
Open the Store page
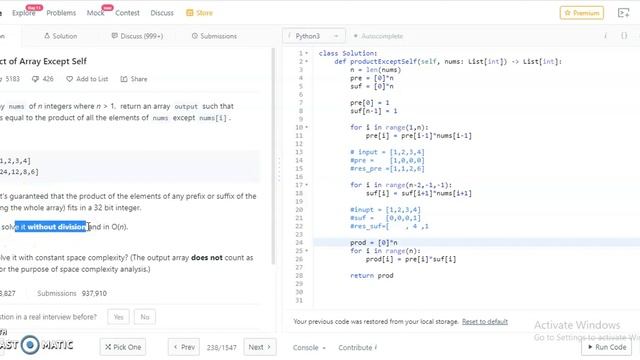[199, 13]
